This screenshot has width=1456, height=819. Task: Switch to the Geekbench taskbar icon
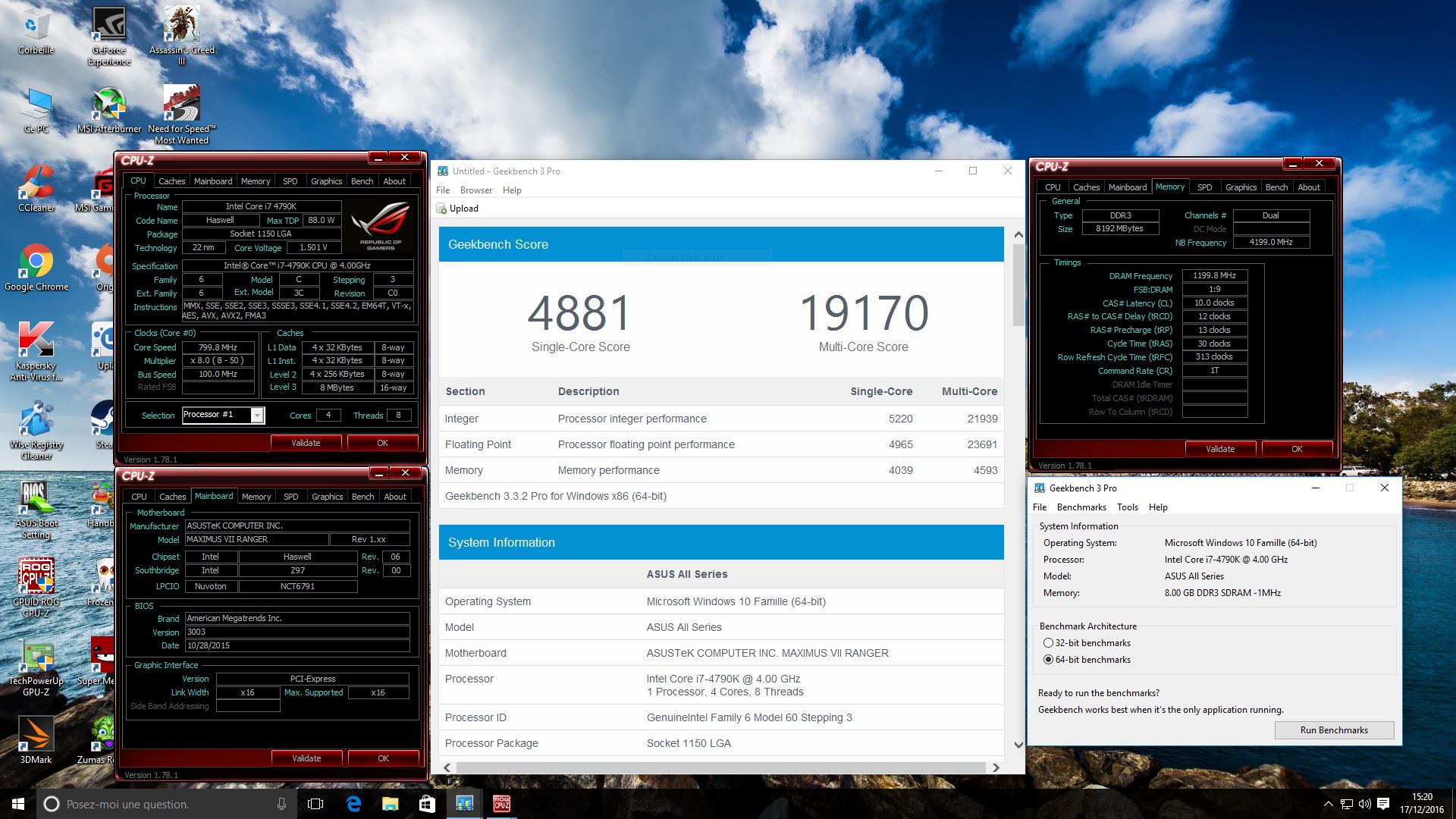point(464,804)
